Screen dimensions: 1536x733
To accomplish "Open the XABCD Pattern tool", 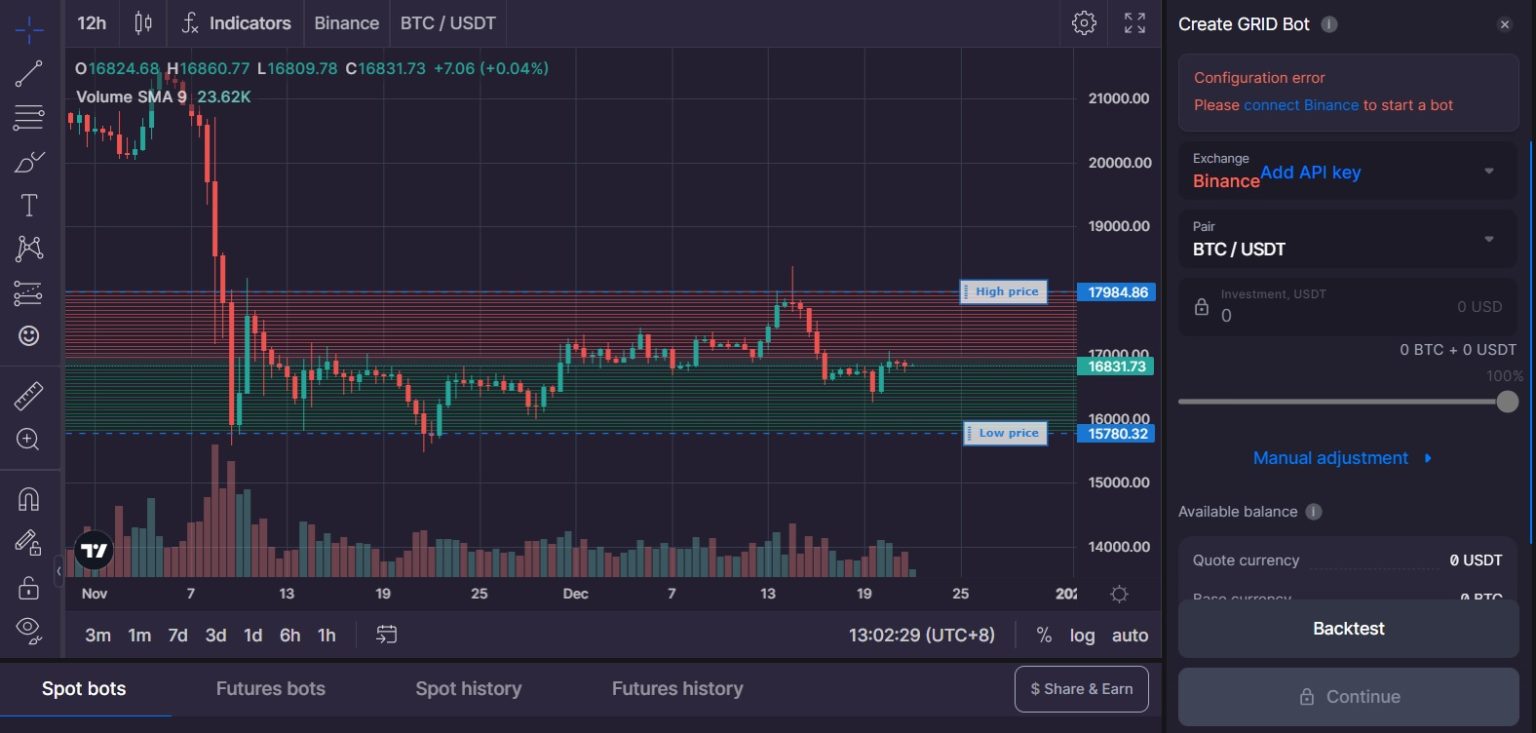I will click(x=28, y=249).
